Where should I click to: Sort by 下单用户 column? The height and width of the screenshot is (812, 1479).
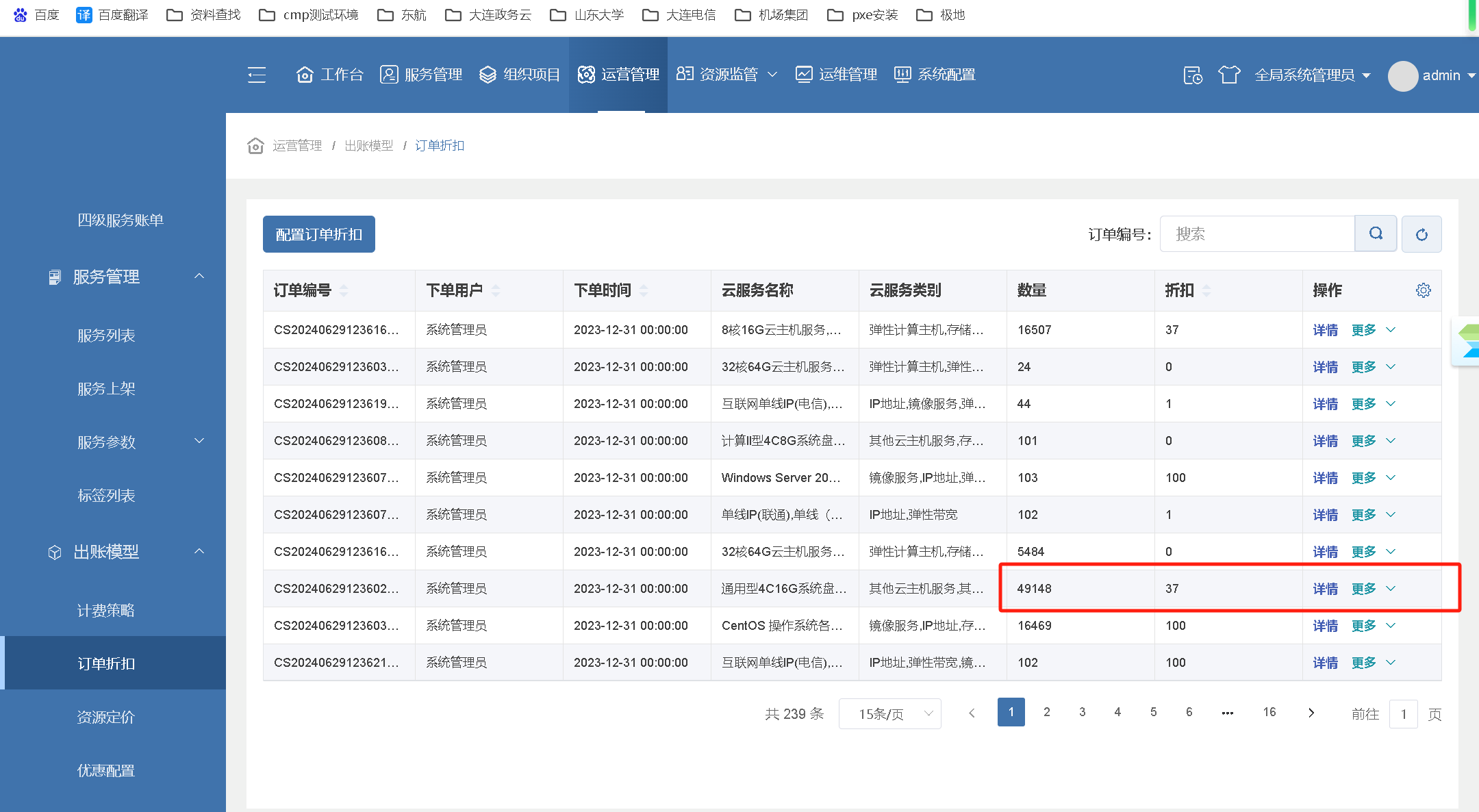[x=496, y=290]
